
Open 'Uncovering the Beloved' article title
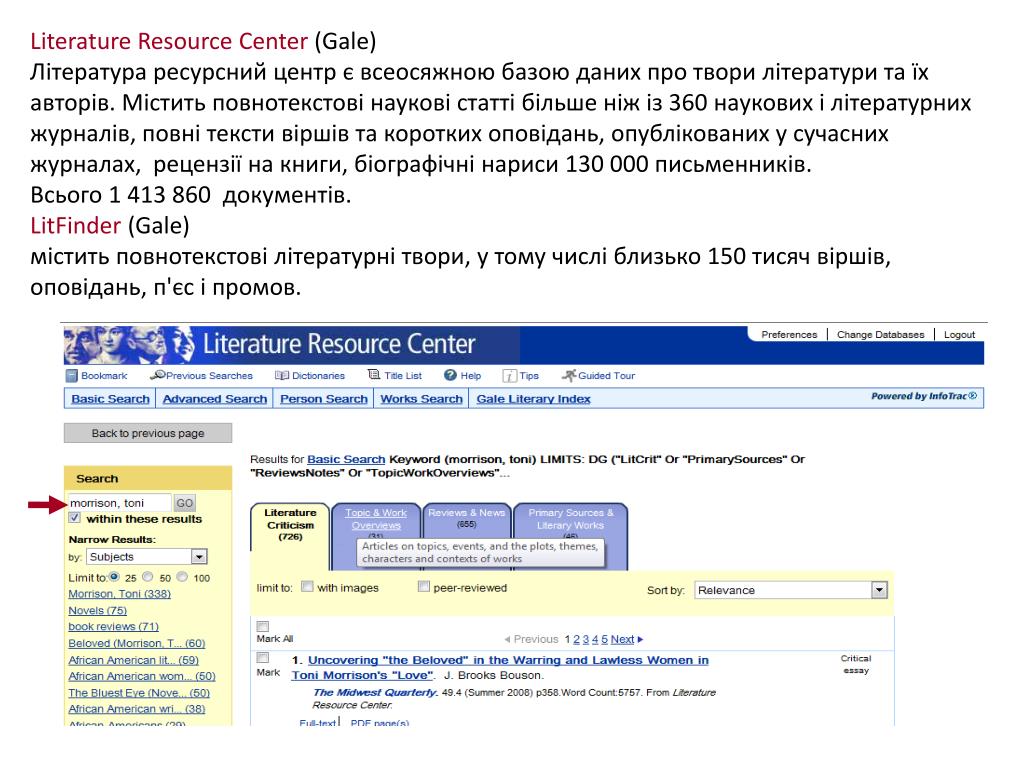point(500,667)
